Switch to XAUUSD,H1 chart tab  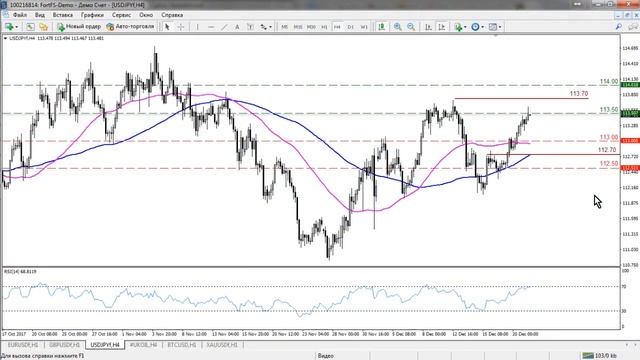point(222,345)
